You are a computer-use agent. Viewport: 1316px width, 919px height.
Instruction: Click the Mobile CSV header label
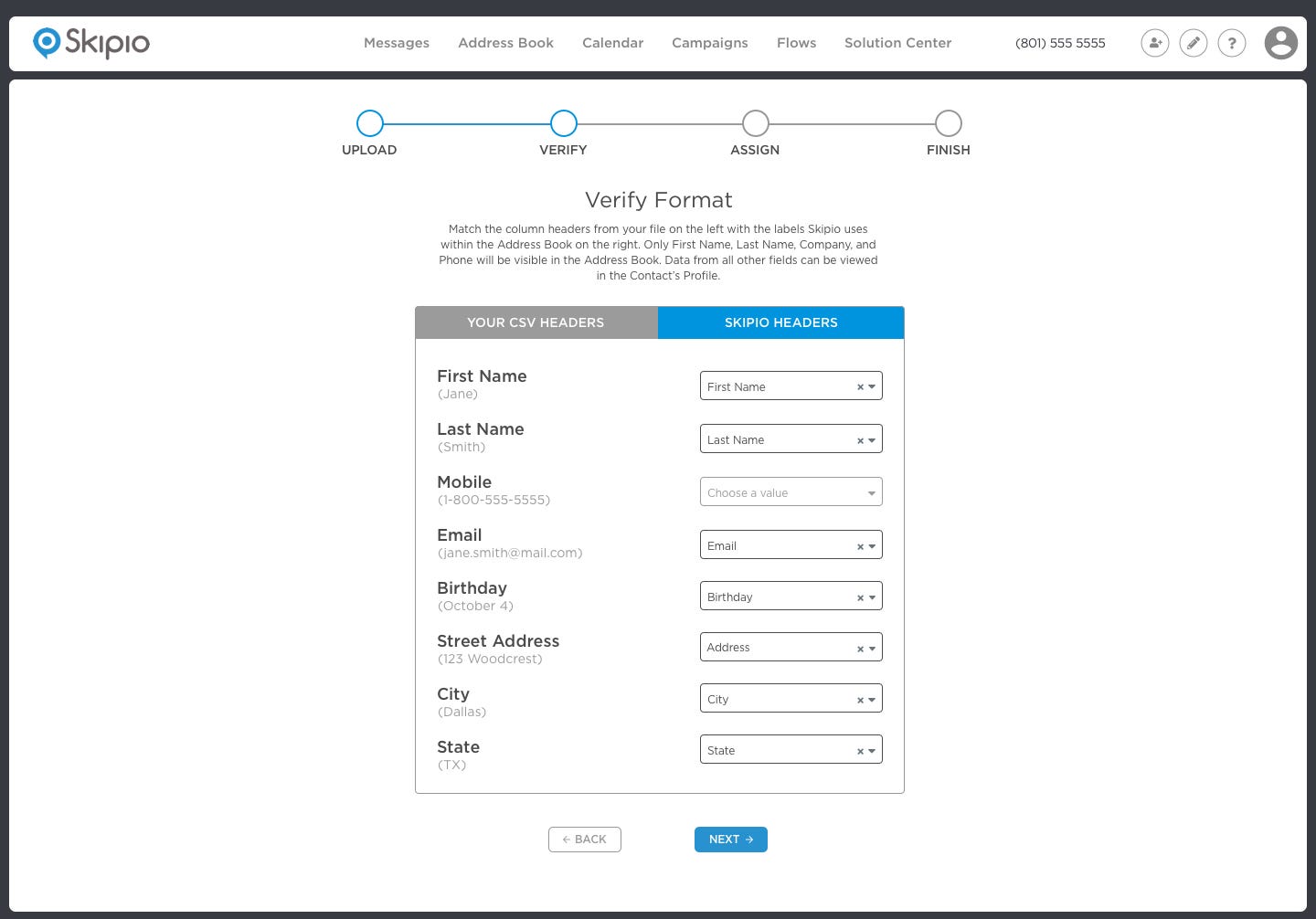click(x=464, y=482)
